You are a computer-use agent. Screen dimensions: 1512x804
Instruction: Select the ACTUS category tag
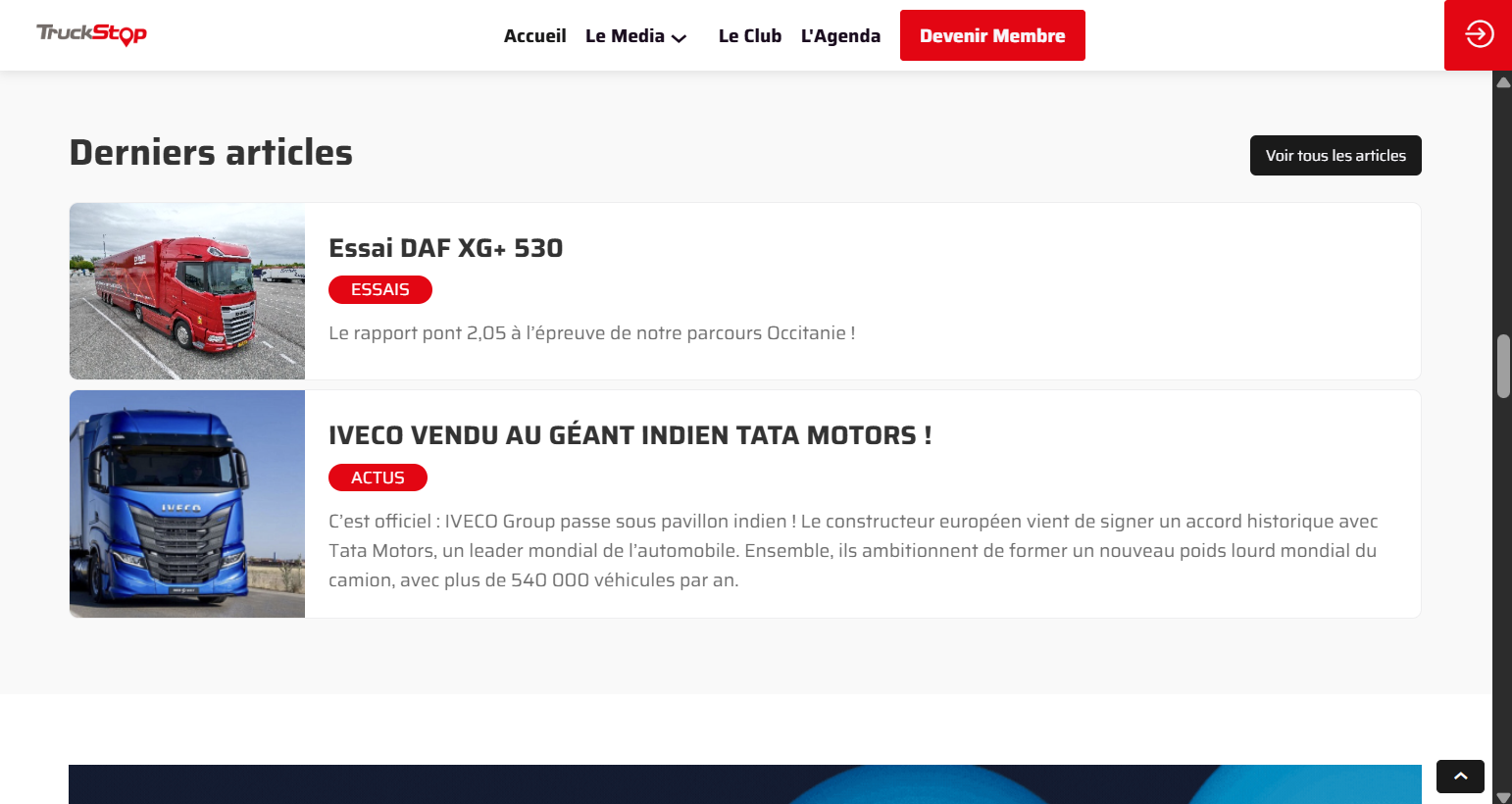pyautogui.click(x=378, y=477)
